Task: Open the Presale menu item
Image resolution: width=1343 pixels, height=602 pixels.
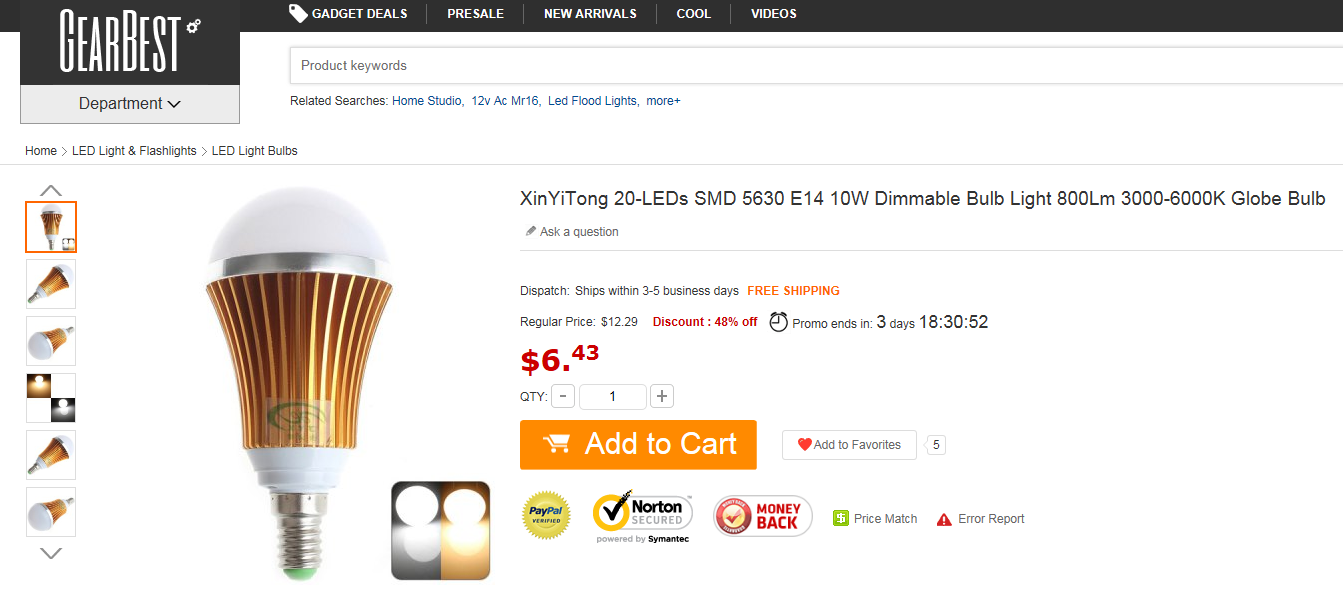Action: 475,14
